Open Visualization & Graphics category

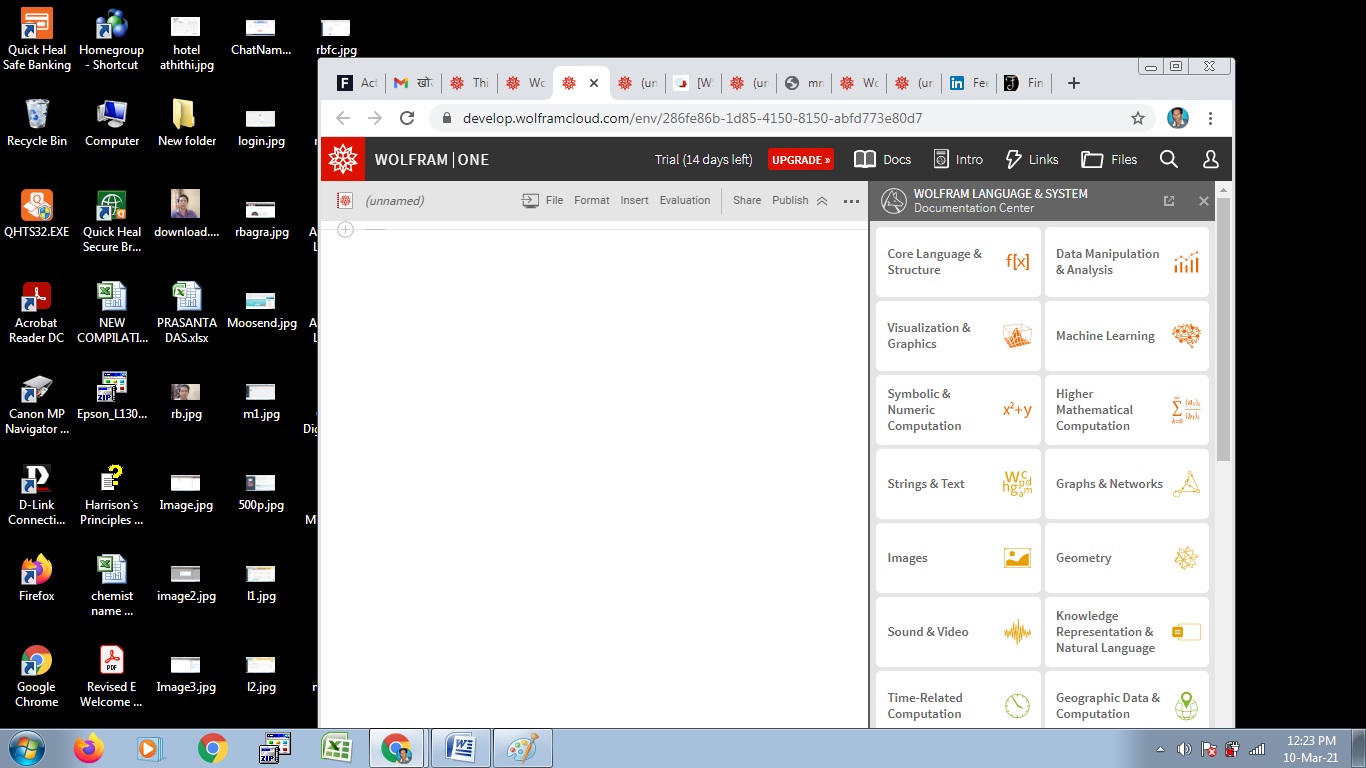958,336
